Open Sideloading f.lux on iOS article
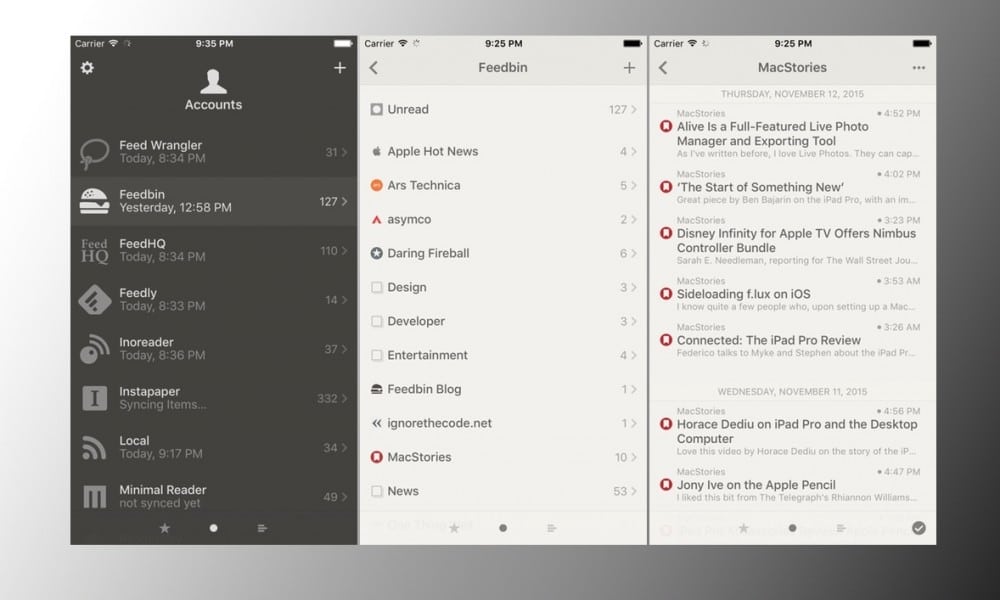This screenshot has width=1000, height=600. (793, 293)
